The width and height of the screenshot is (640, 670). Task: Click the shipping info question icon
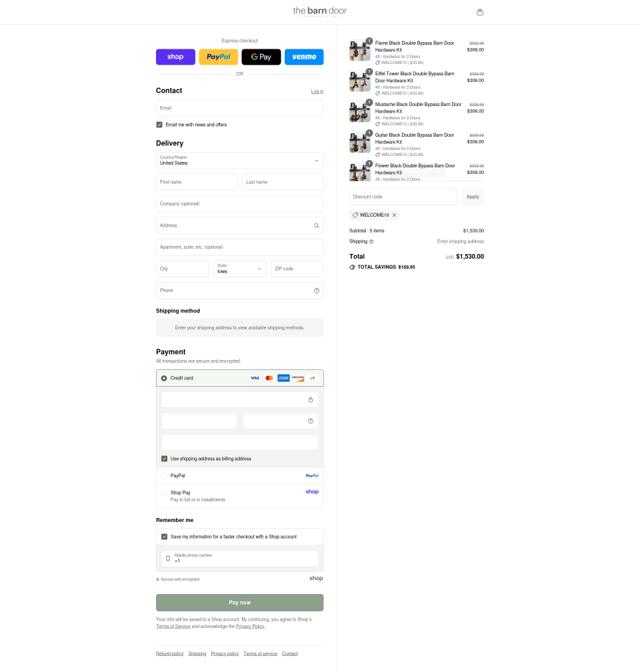371,242
